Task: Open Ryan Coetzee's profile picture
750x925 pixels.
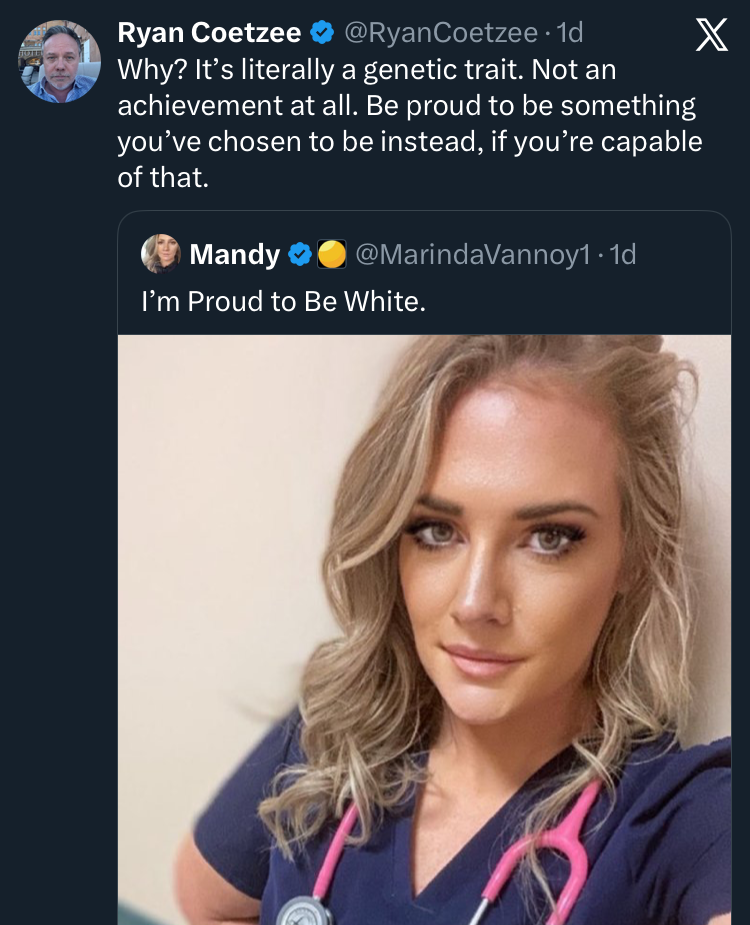Action: (59, 61)
